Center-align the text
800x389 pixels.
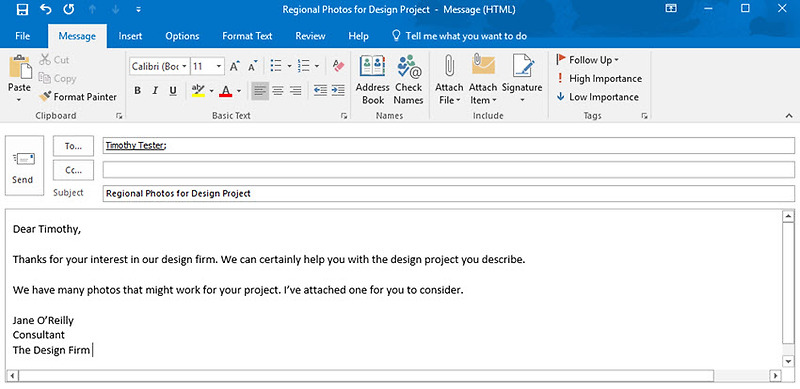pyautogui.click(x=278, y=91)
